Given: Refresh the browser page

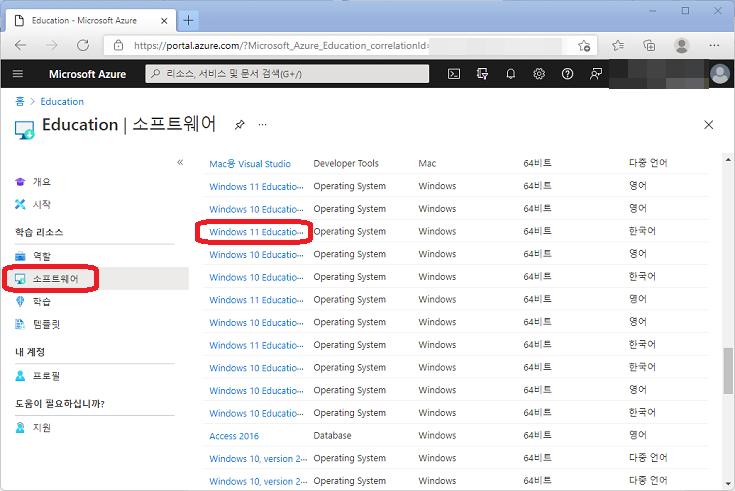Looking at the screenshot, I should (x=83, y=45).
